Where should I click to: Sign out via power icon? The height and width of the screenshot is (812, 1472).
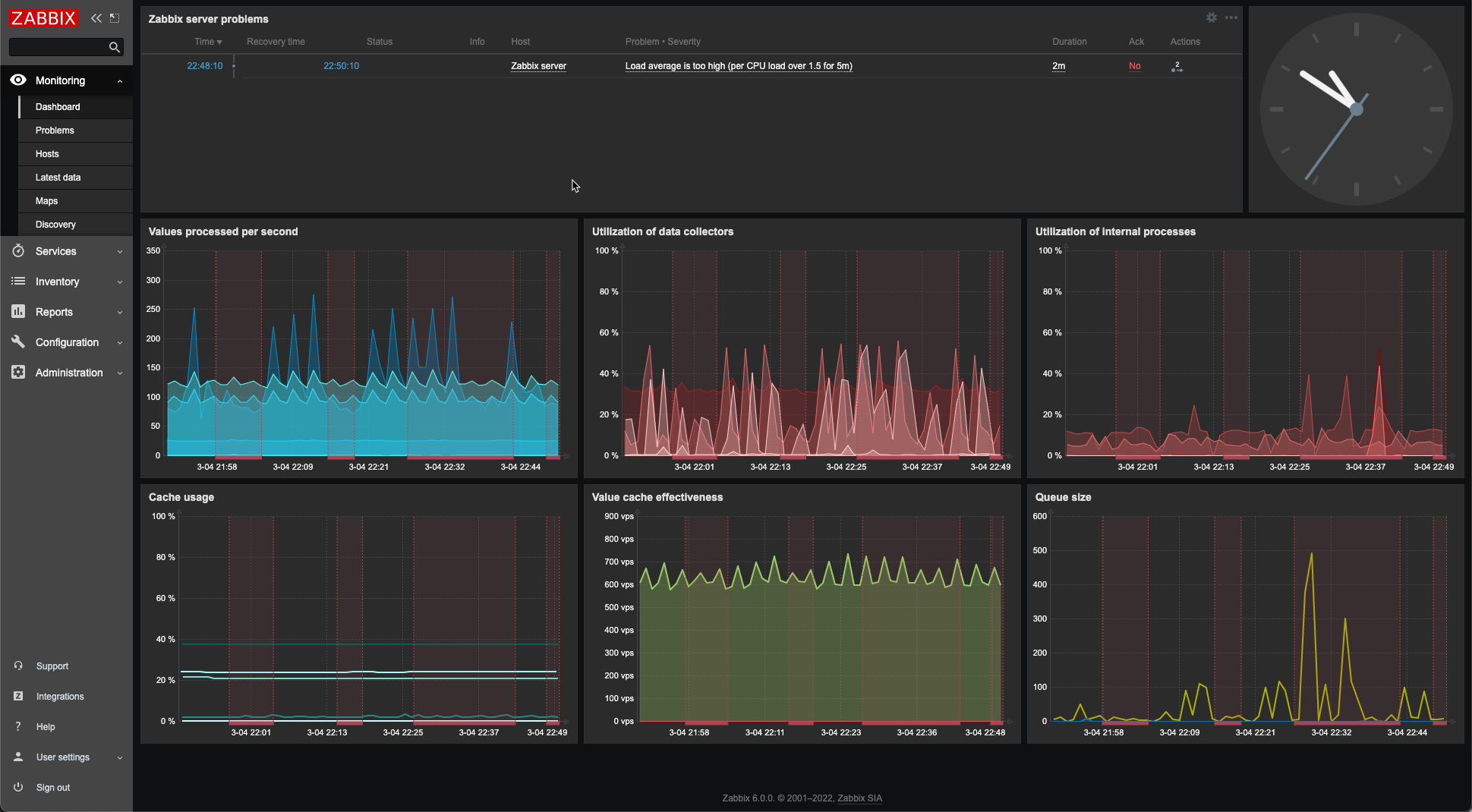(18, 787)
